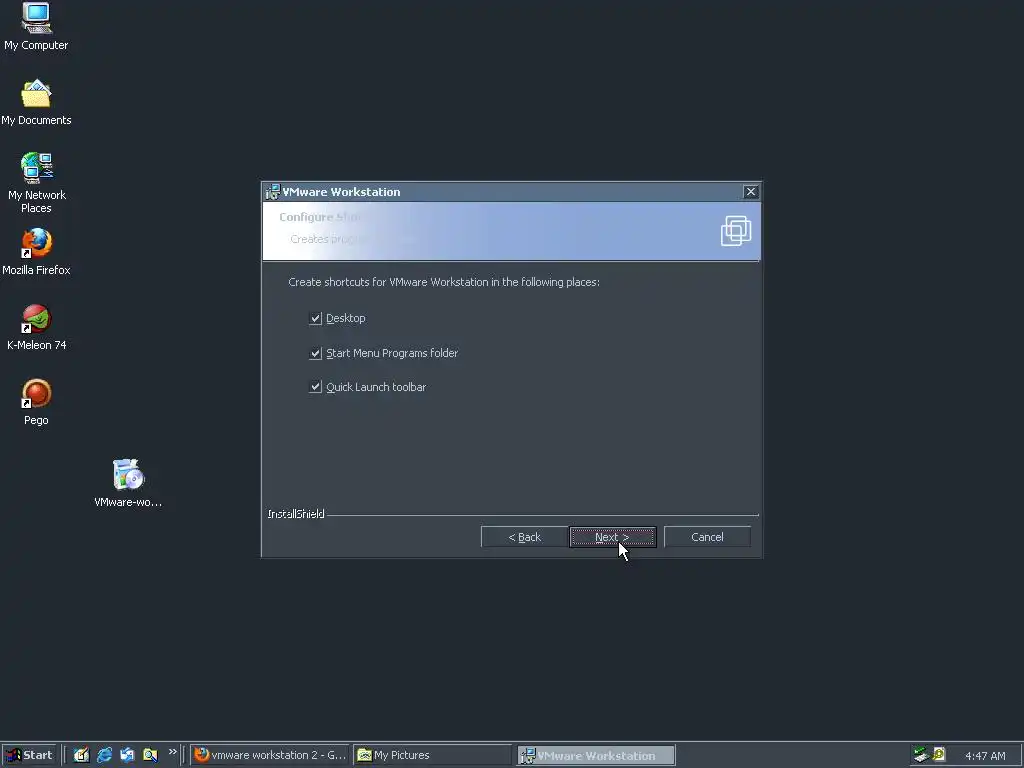Switch to My Pictures taskbar window
This screenshot has width=1024, height=768.
tap(432, 755)
